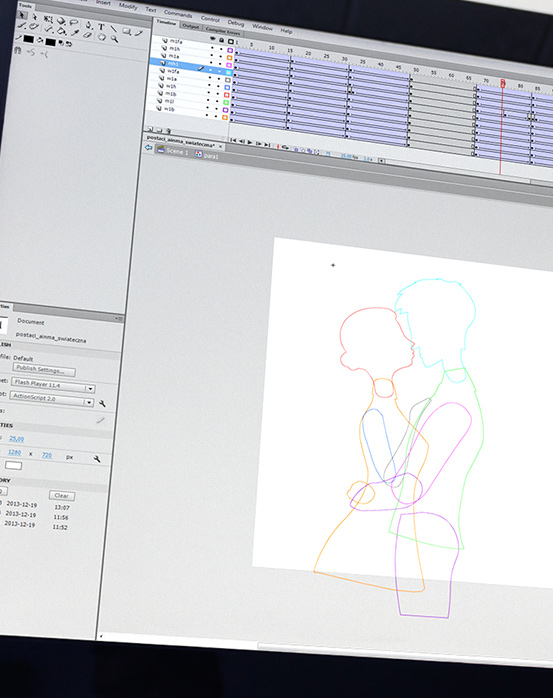Select the Paint Bucket tool
The height and width of the screenshot is (698, 553).
61,31
